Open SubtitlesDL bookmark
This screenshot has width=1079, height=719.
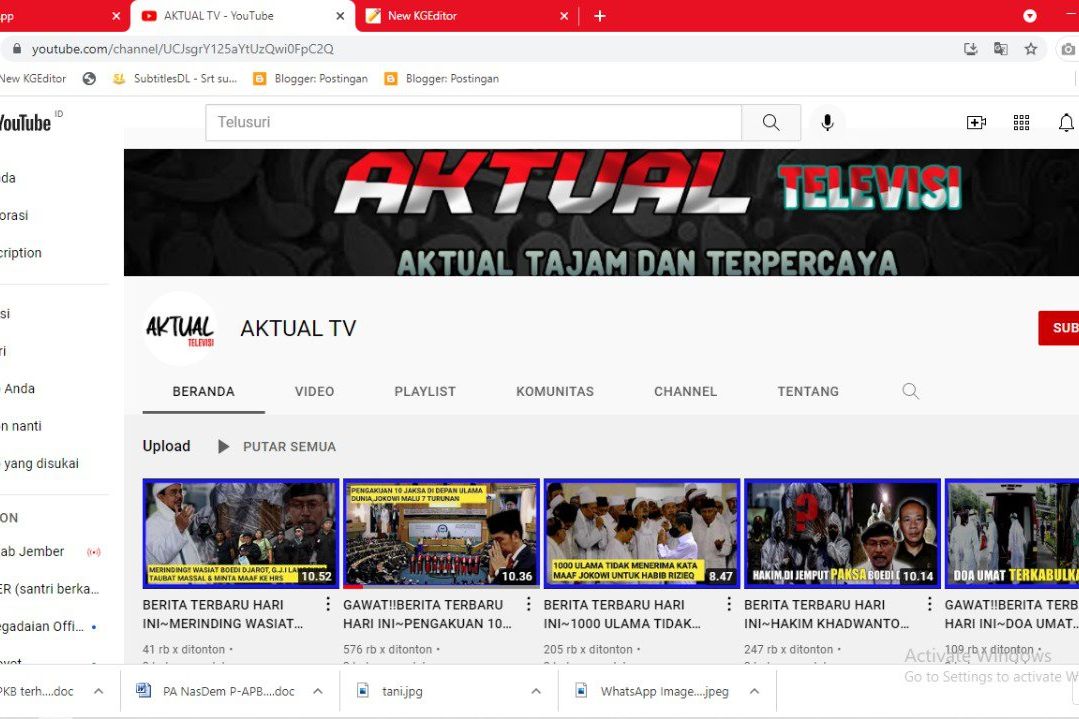coord(176,78)
